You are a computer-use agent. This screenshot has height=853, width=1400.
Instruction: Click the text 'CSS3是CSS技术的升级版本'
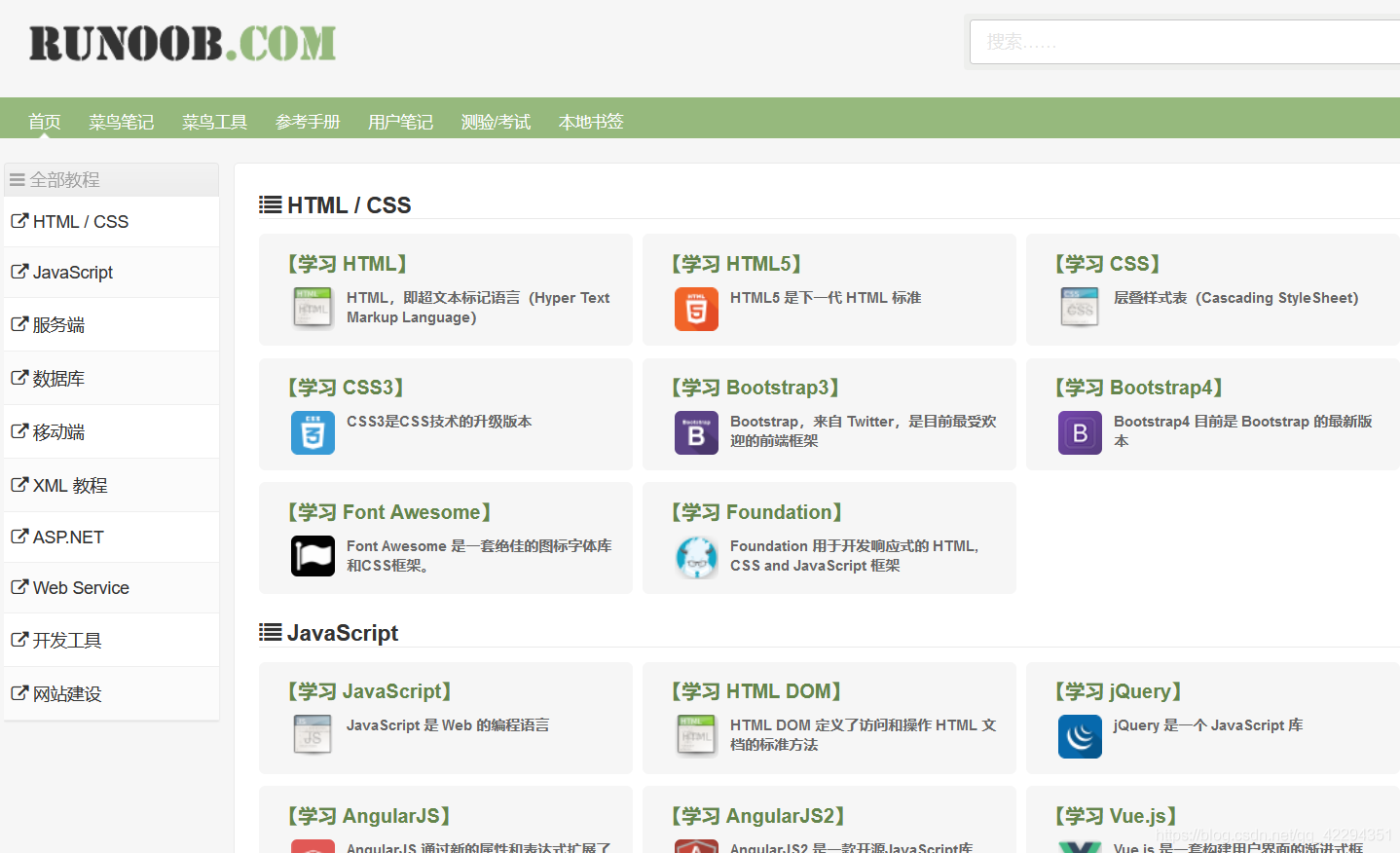point(439,422)
